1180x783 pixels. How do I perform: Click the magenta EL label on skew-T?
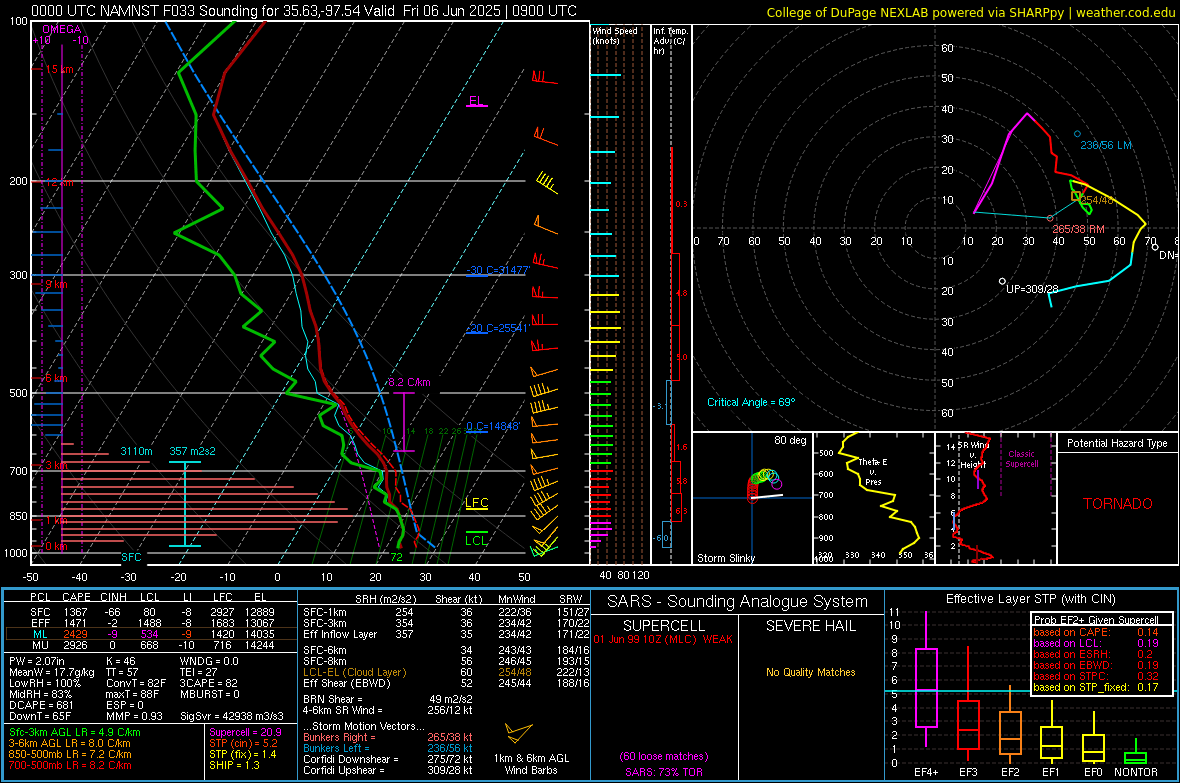click(x=476, y=101)
